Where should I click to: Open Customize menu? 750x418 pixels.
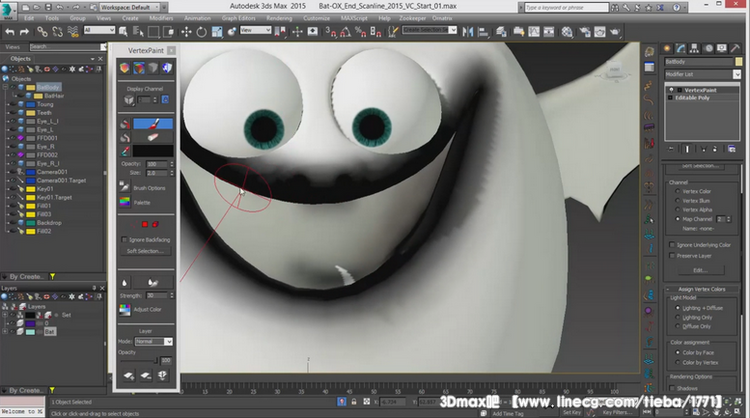click(317, 18)
